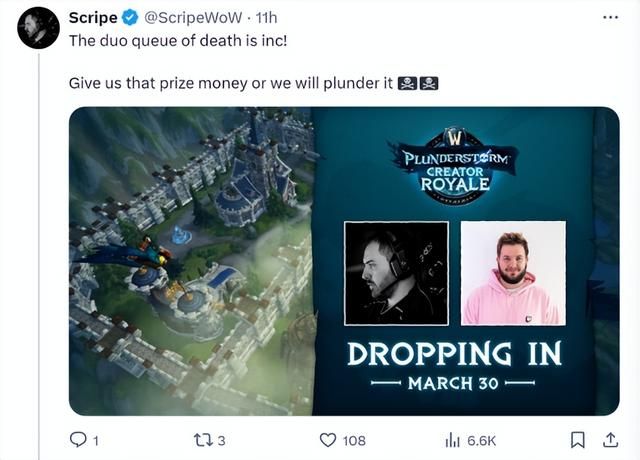Like the tweet with heart icon

(328, 440)
